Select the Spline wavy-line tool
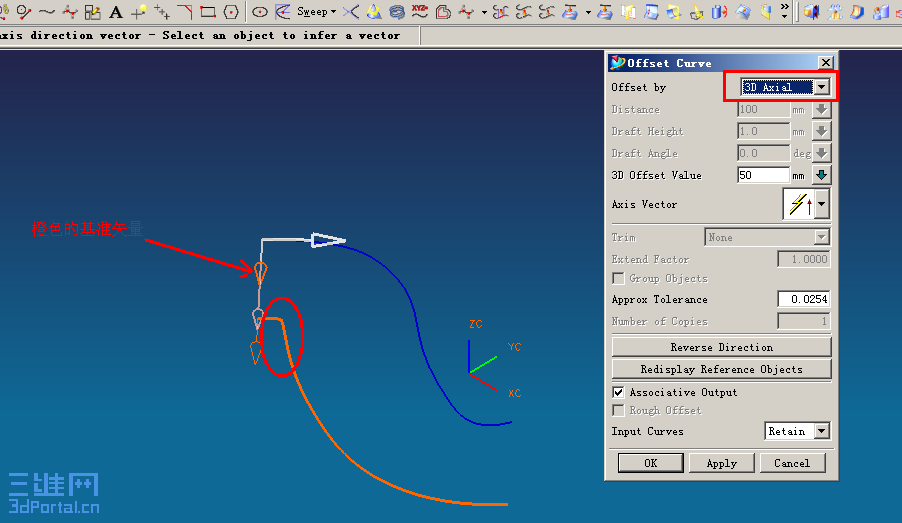The width and height of the screenshot is (902, 523). (x=47, y=12)
